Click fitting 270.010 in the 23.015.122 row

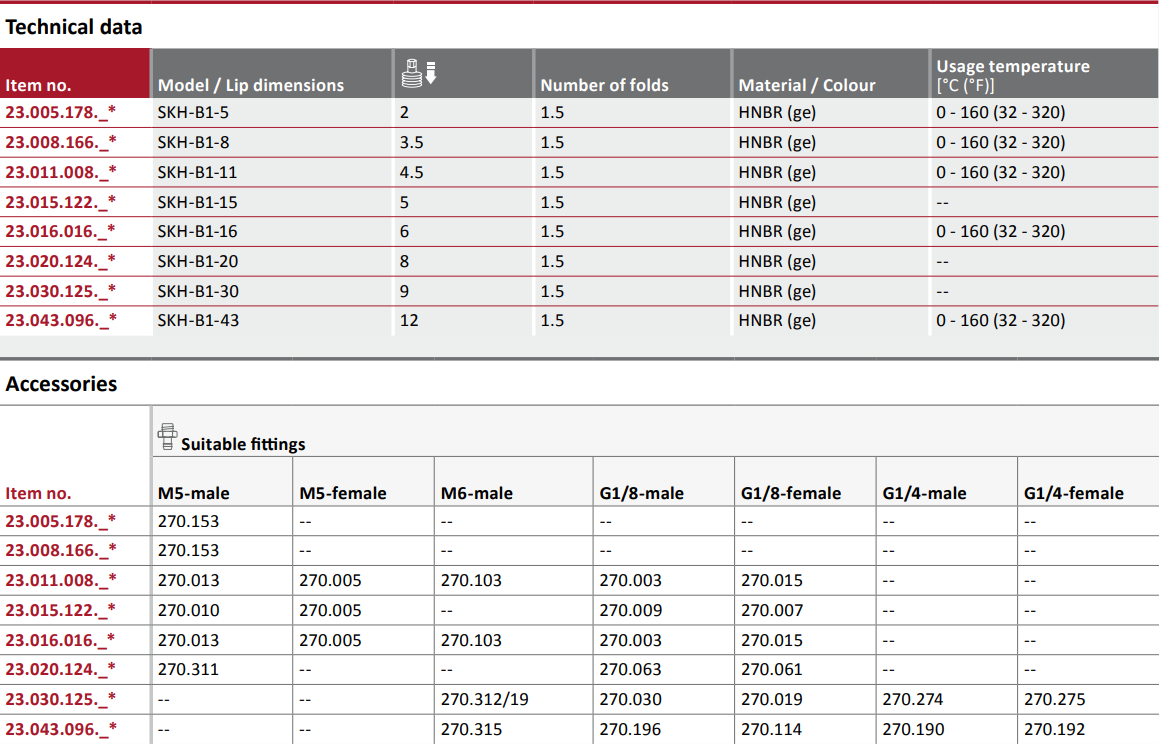tap(188, 610)
